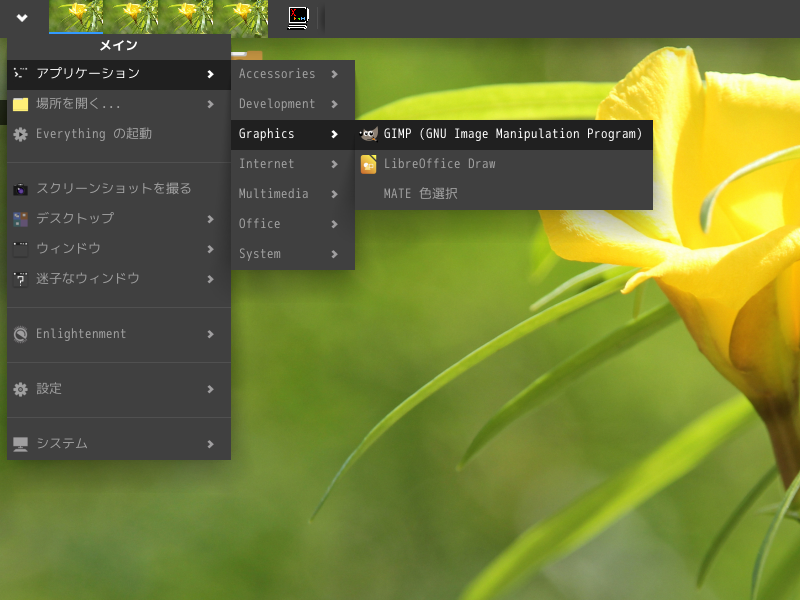Click the GIMP Wilber icon
Viewport: 800px width, 600px height.
coord(368,134)
